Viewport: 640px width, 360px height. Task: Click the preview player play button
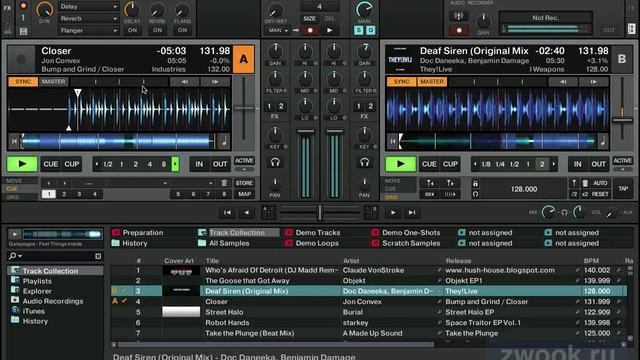point(15,234)
